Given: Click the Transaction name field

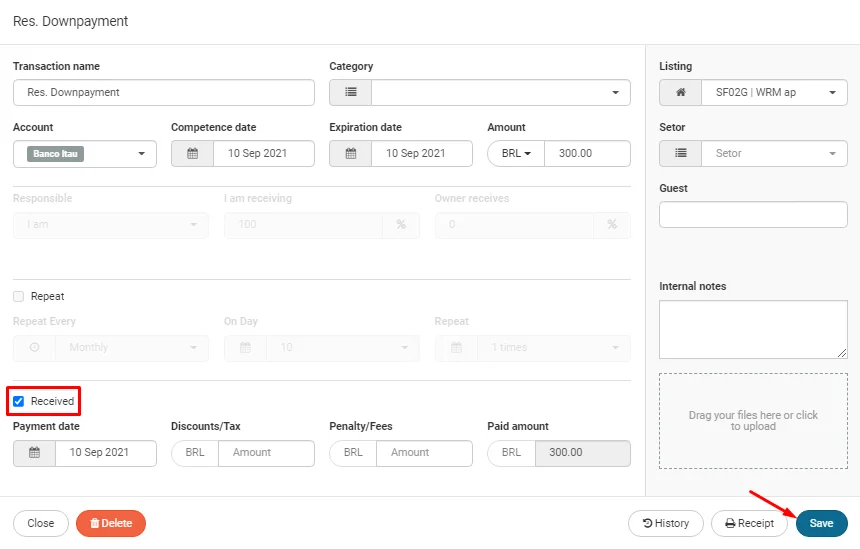Looking at the screenshot, I should (x=164, y=93).
